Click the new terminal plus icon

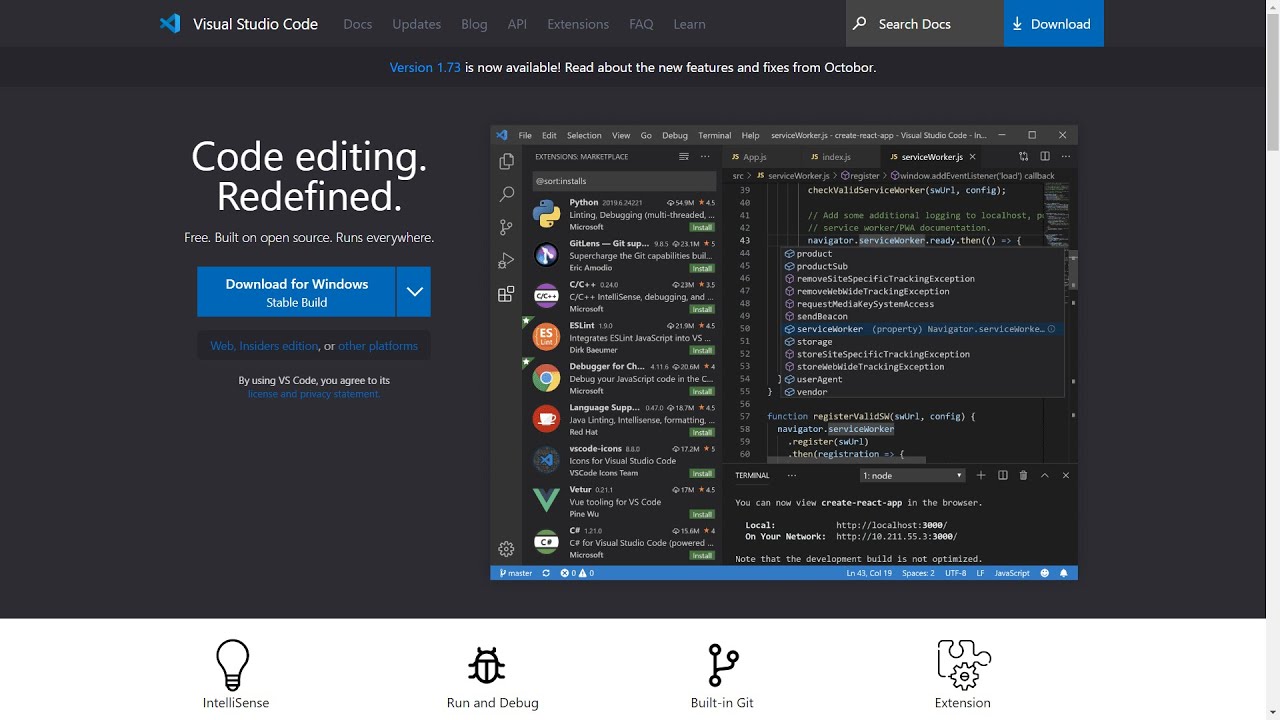[981, 476]
